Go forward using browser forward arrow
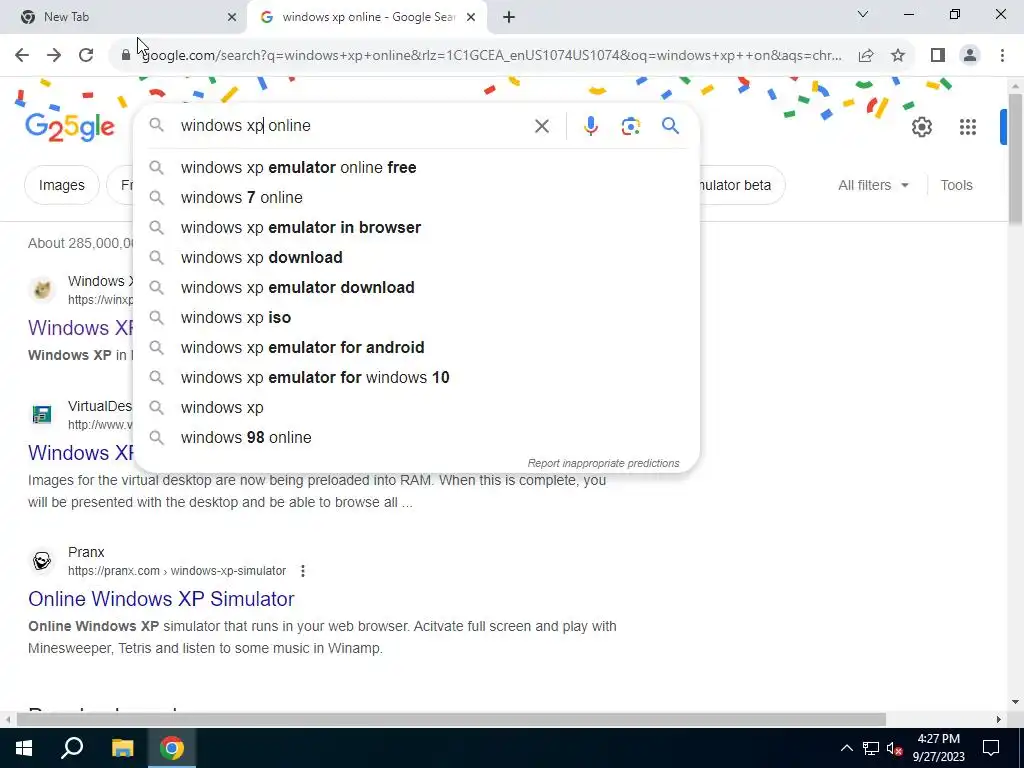Image resolution: width=1024 pixels, height=768 pixels. [x=54, y=55]
